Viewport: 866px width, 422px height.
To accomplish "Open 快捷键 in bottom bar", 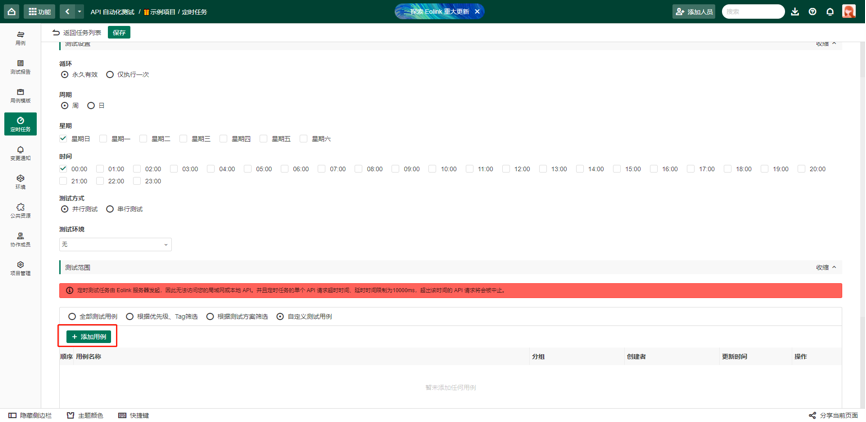I will click(133, 415).
